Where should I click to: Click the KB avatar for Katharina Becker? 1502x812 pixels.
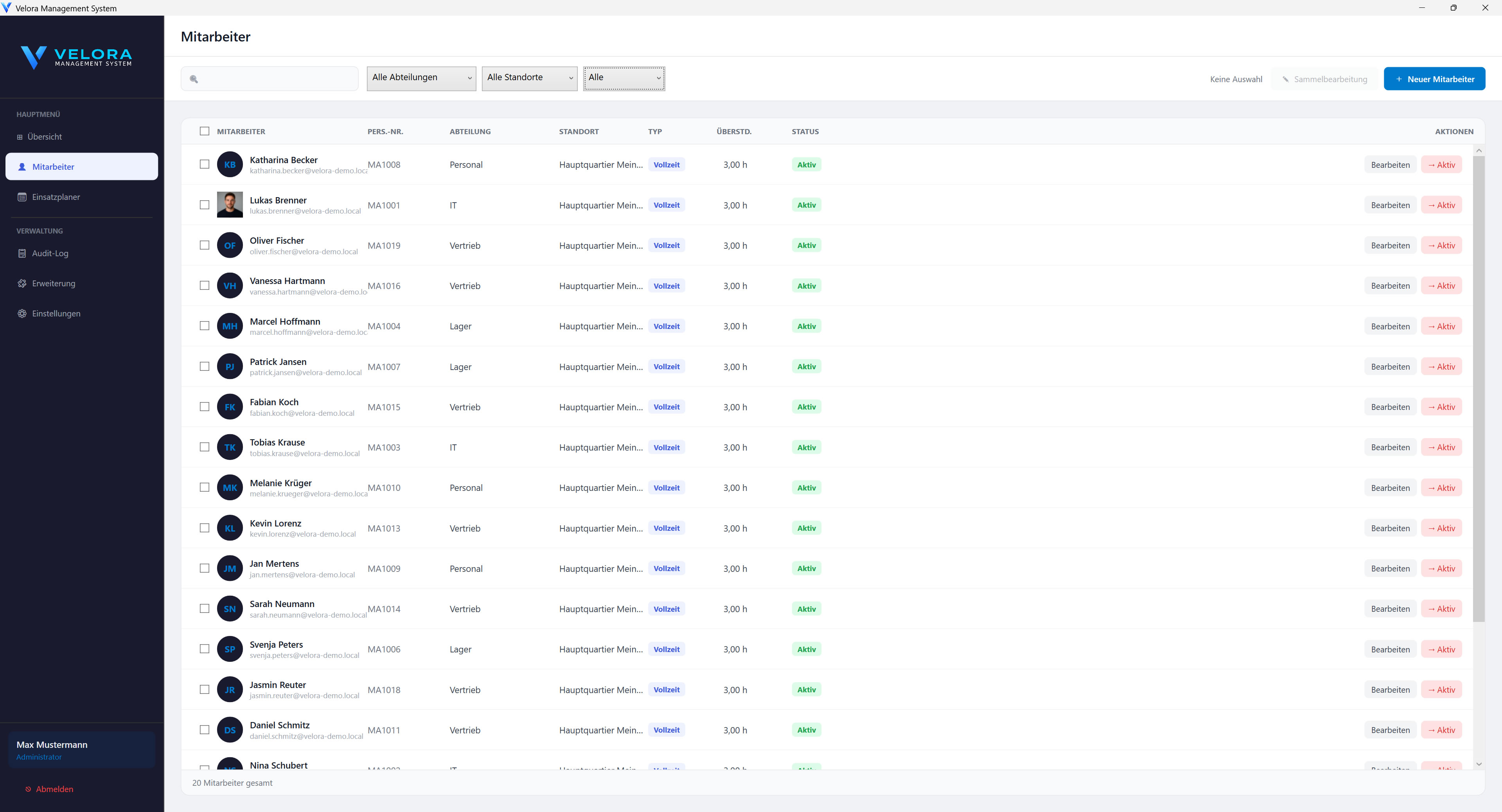click(230, 164)
